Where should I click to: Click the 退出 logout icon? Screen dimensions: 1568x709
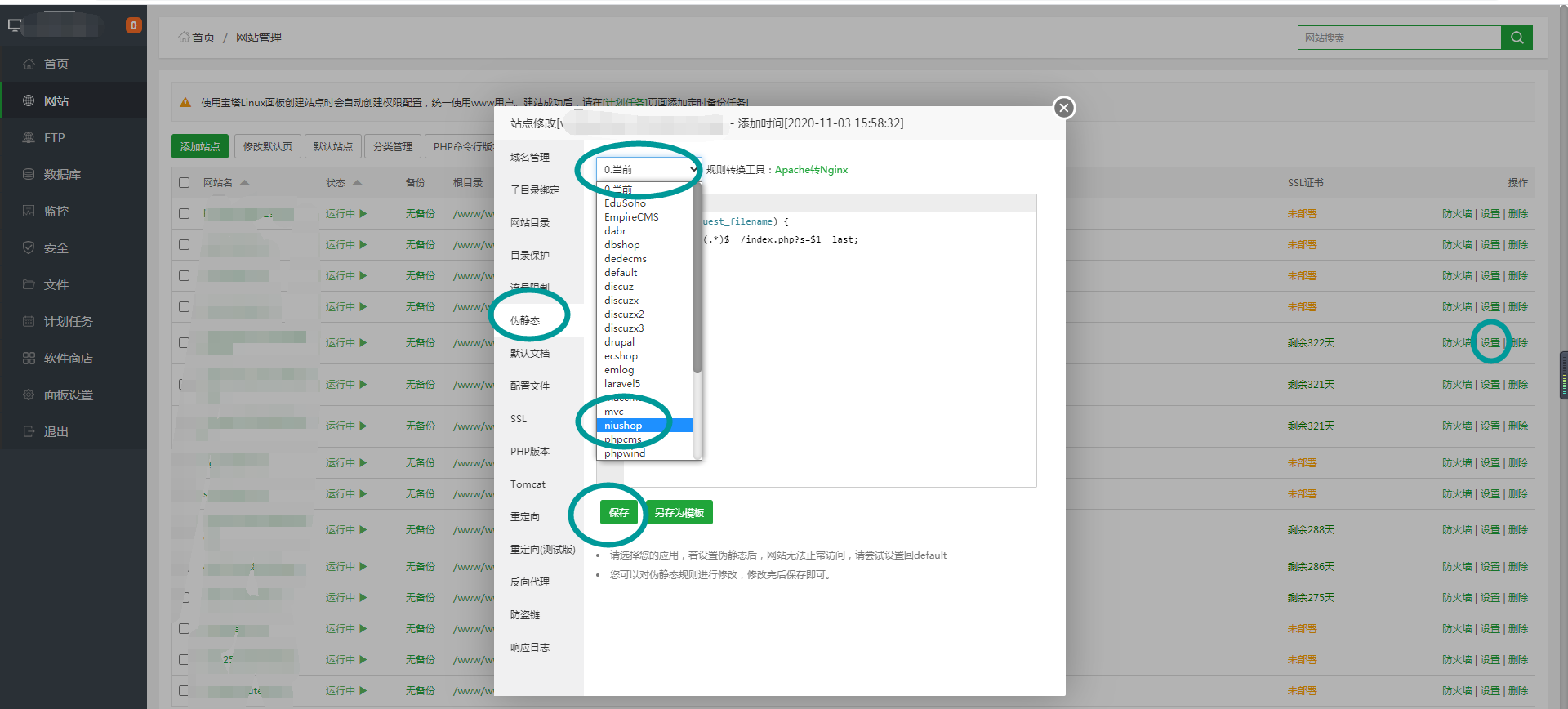coord(29,431)
